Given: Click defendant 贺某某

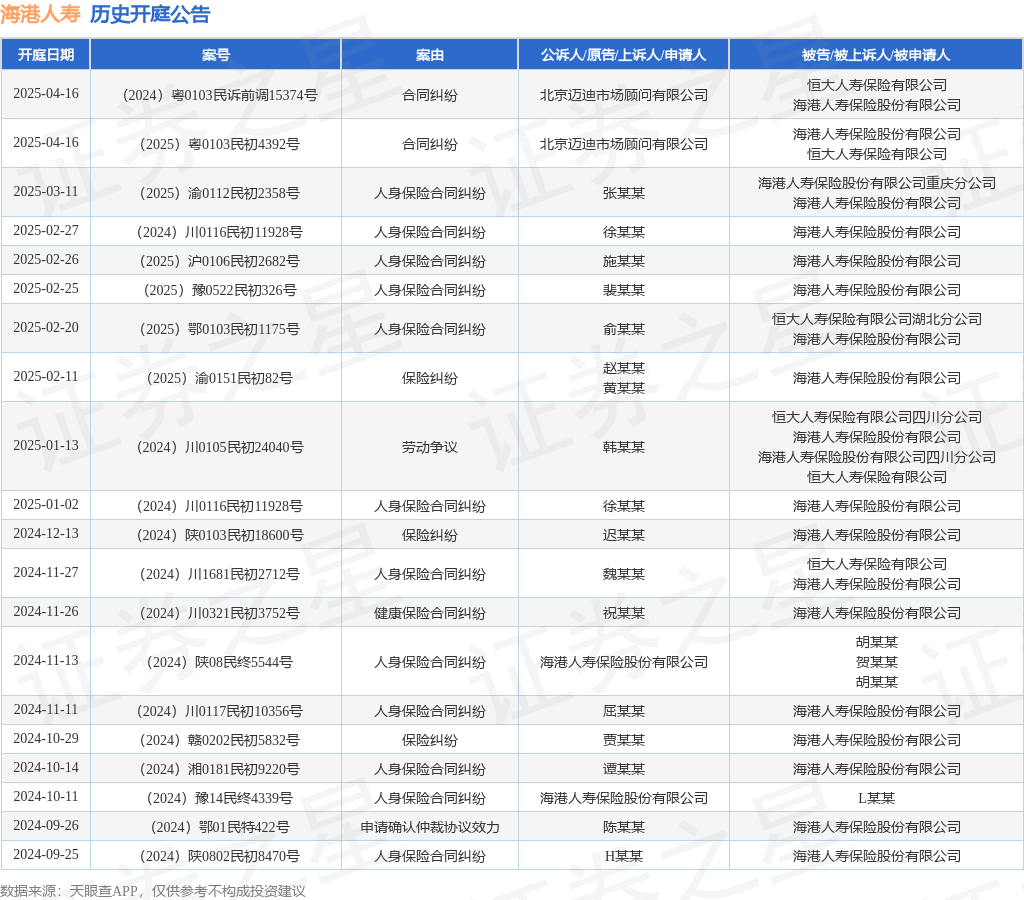Looking at the screenshot, I should click(876, 662).
